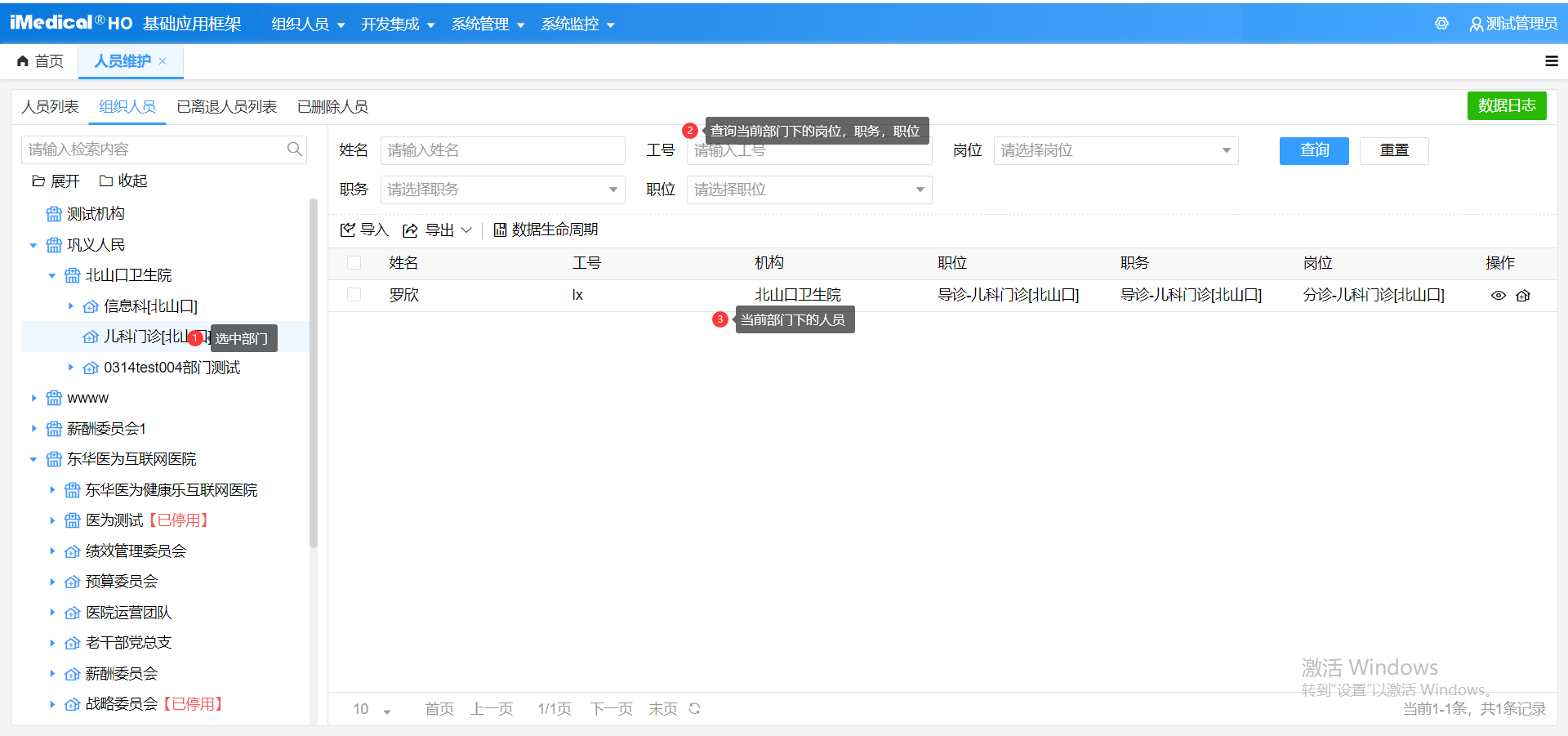Expand the 信息科[北山口] node arrow
Viewport: 1568px width, 736px height.
[71, 306]
